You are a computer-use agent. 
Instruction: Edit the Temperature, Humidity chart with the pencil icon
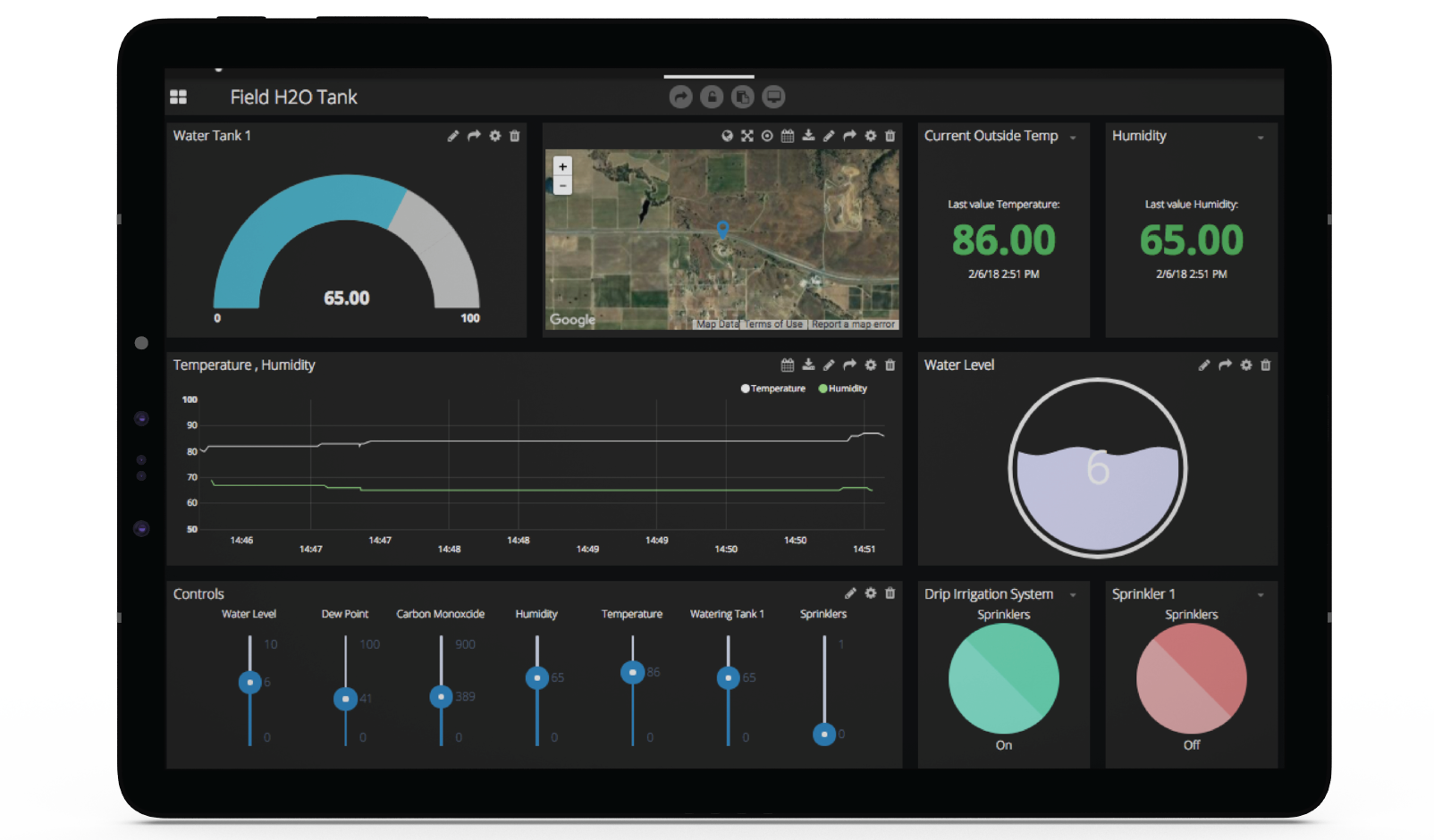(x=829, y=365)
